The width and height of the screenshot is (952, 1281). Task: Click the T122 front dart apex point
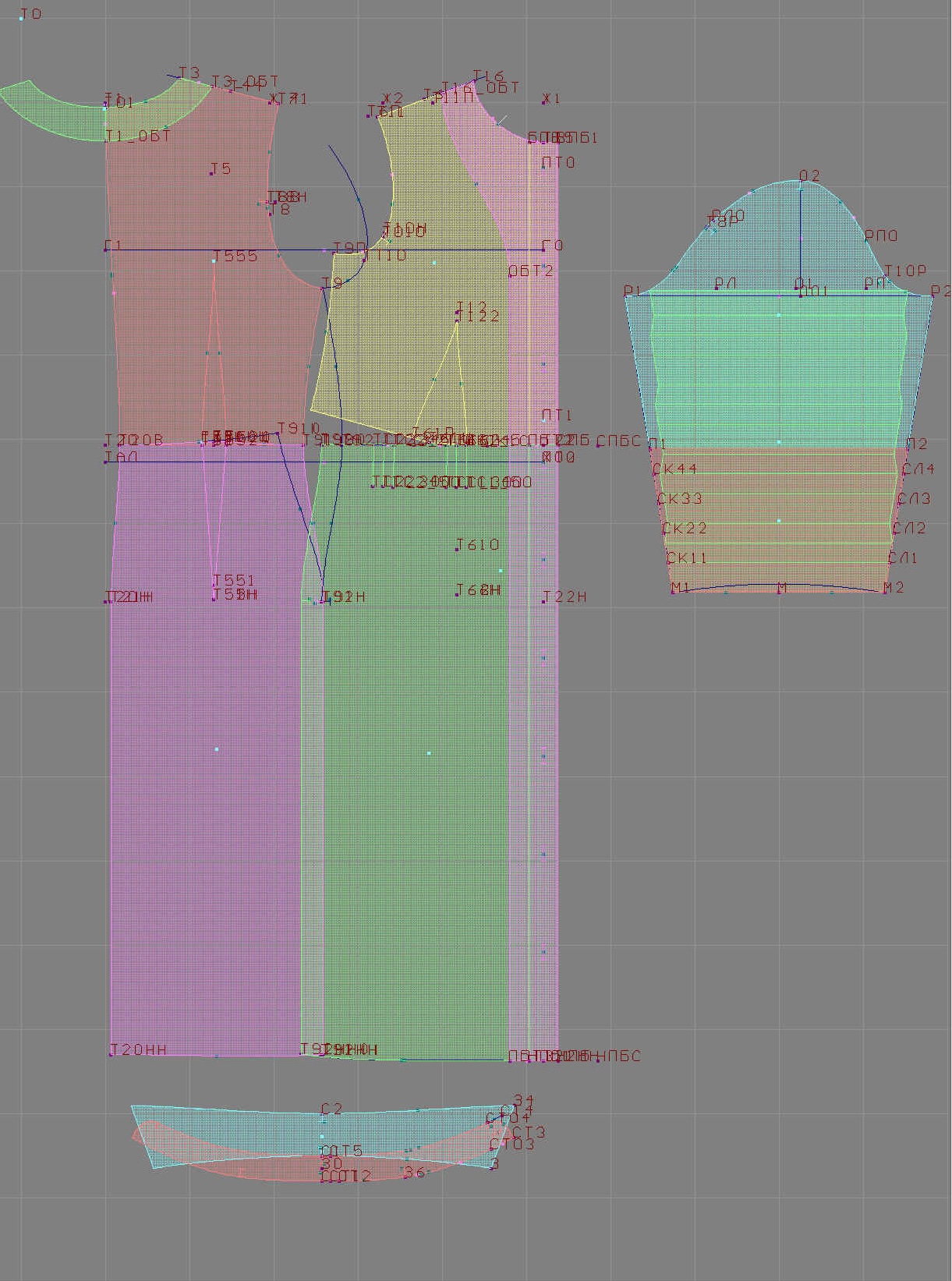(457, 319)
